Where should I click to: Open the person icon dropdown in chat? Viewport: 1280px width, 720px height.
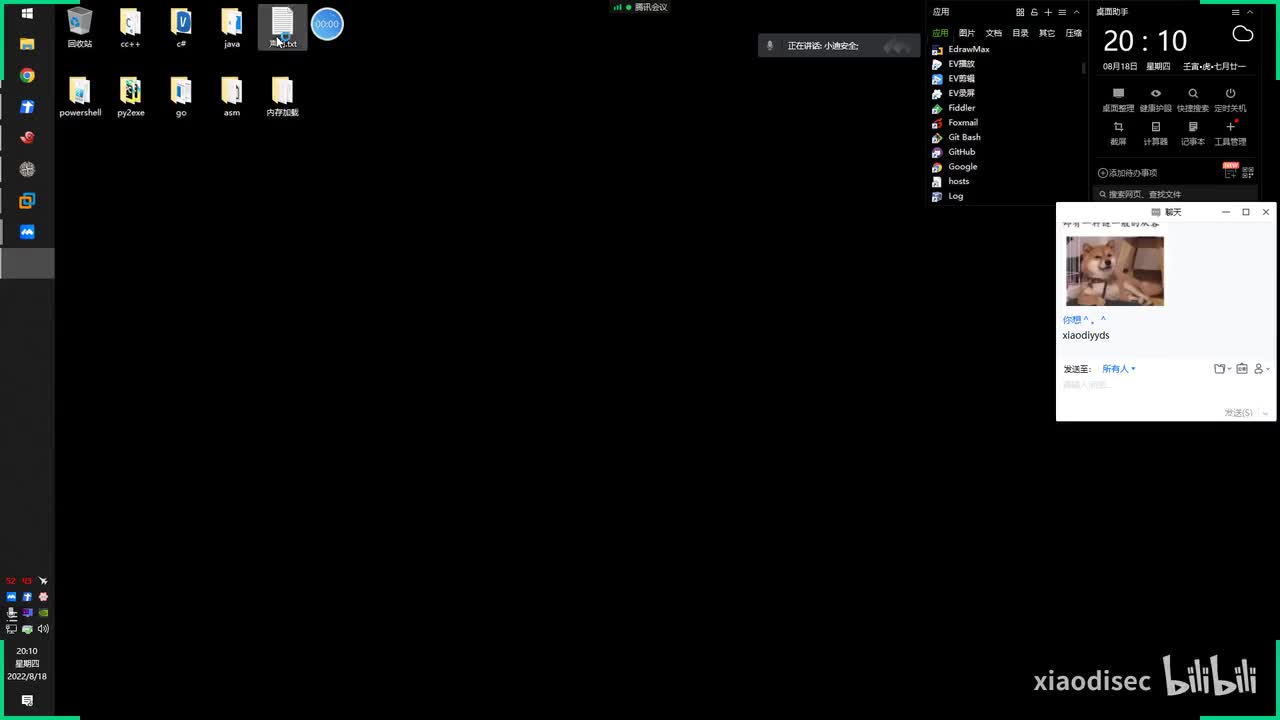(1262, 369)
